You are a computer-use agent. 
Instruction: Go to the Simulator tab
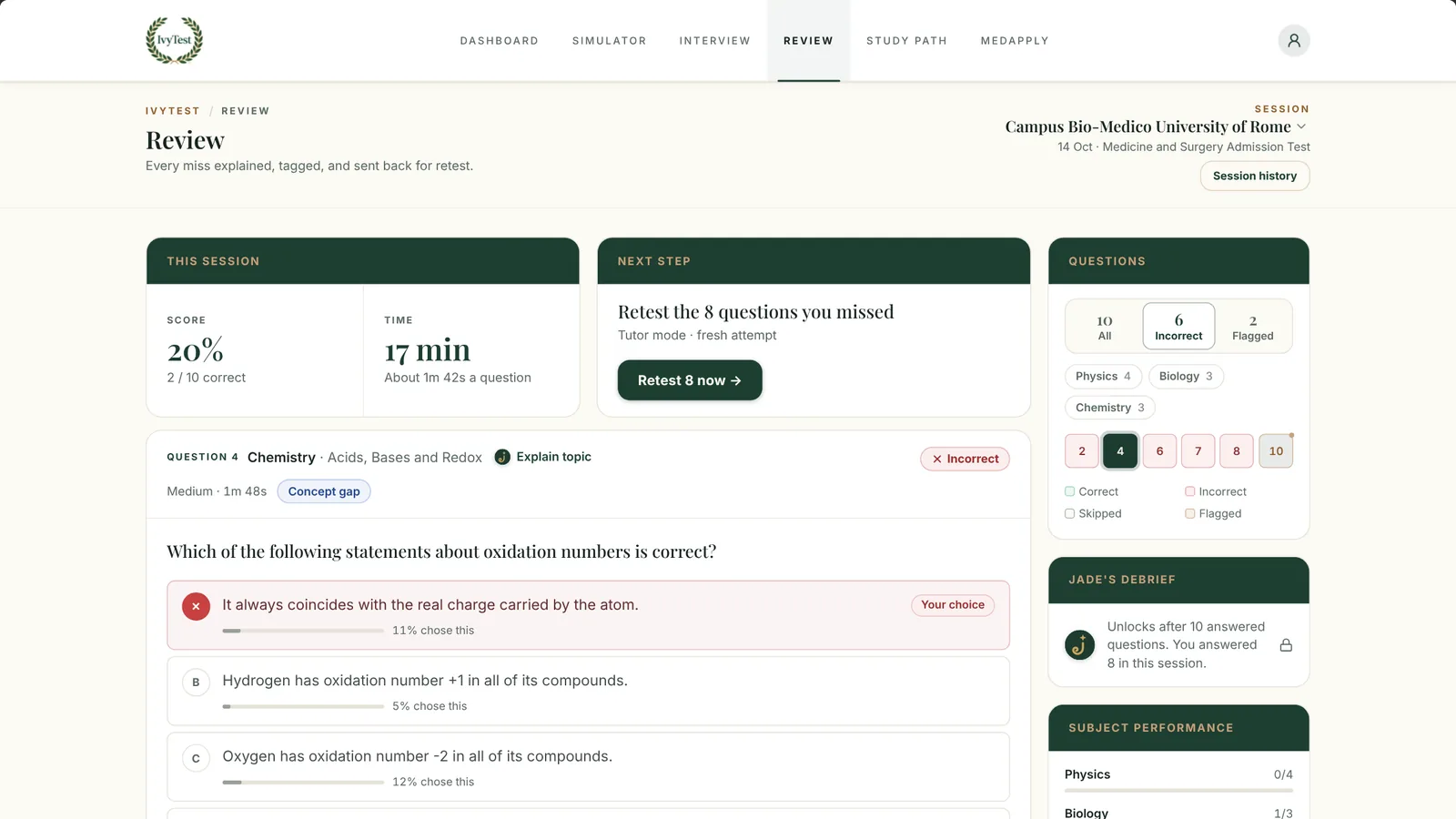pyautogui.click(x=609, y=41)
